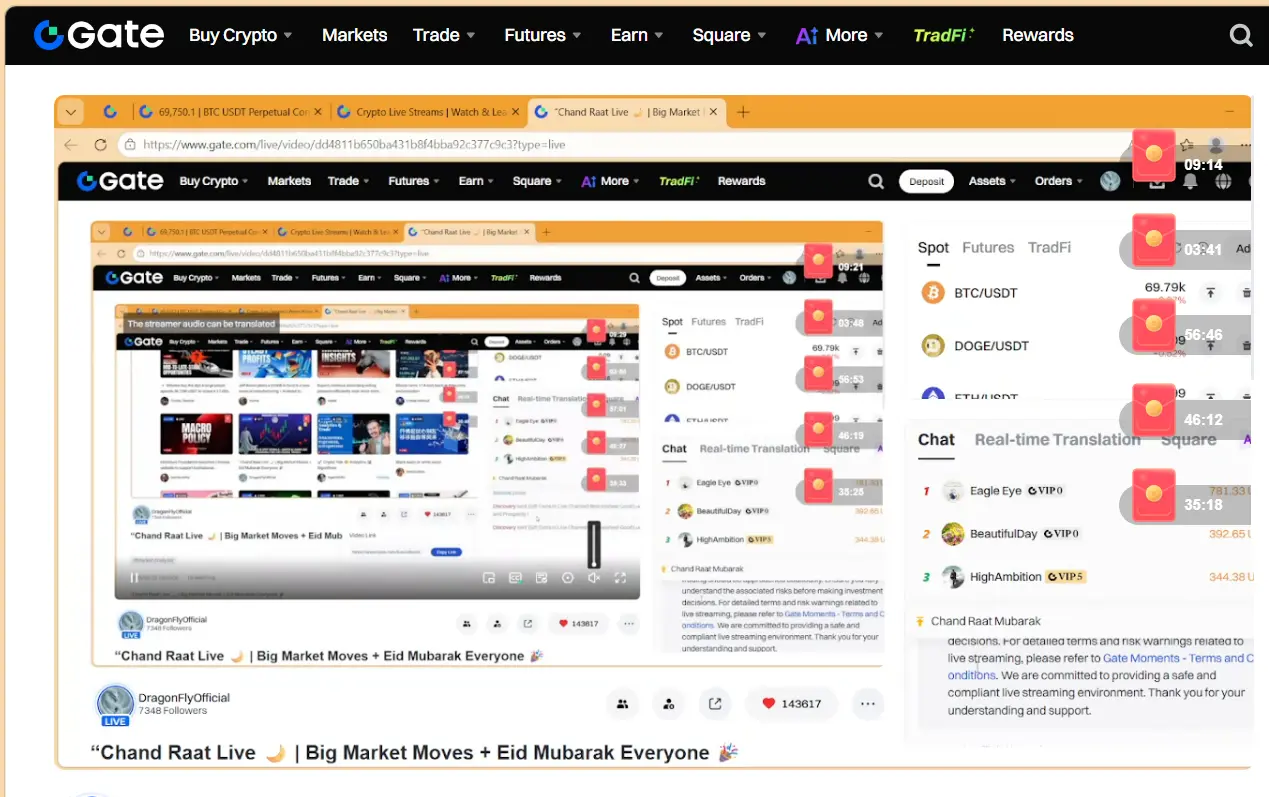The width and height of the screenshot is (1269, 797).
Task: Open the red packet with 03:41 timer
Action: tap(1153, 240)
